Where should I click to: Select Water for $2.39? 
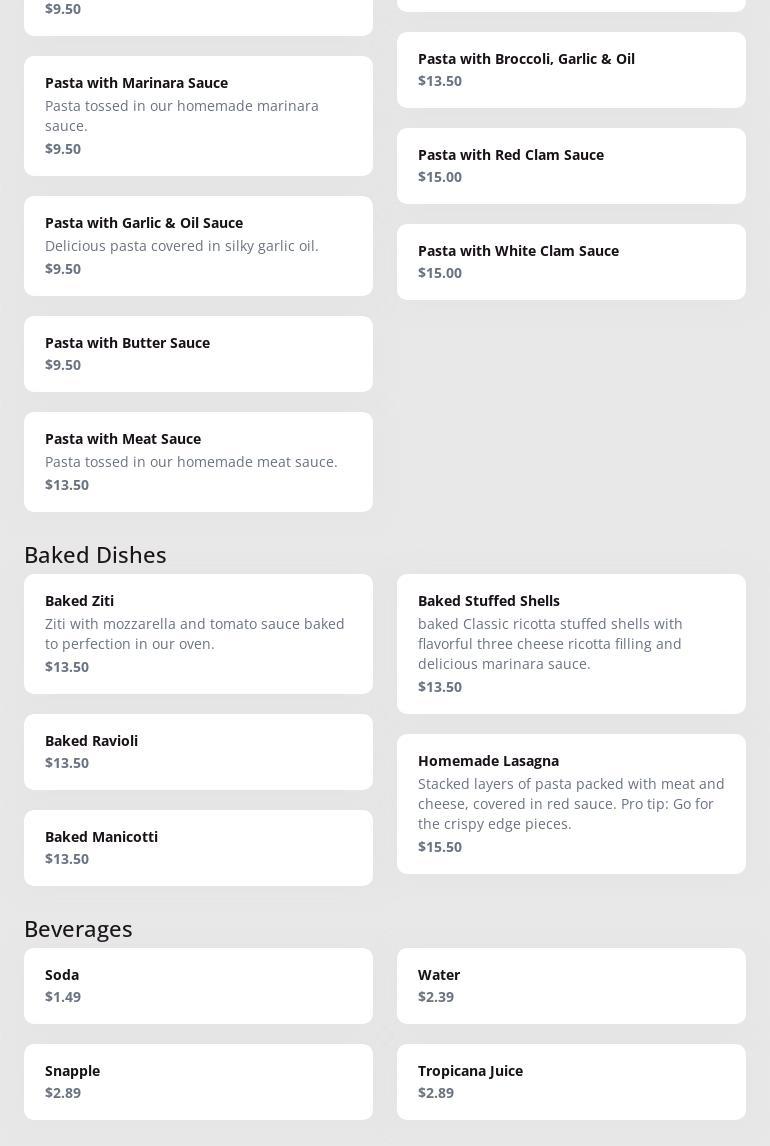[571, 986]
